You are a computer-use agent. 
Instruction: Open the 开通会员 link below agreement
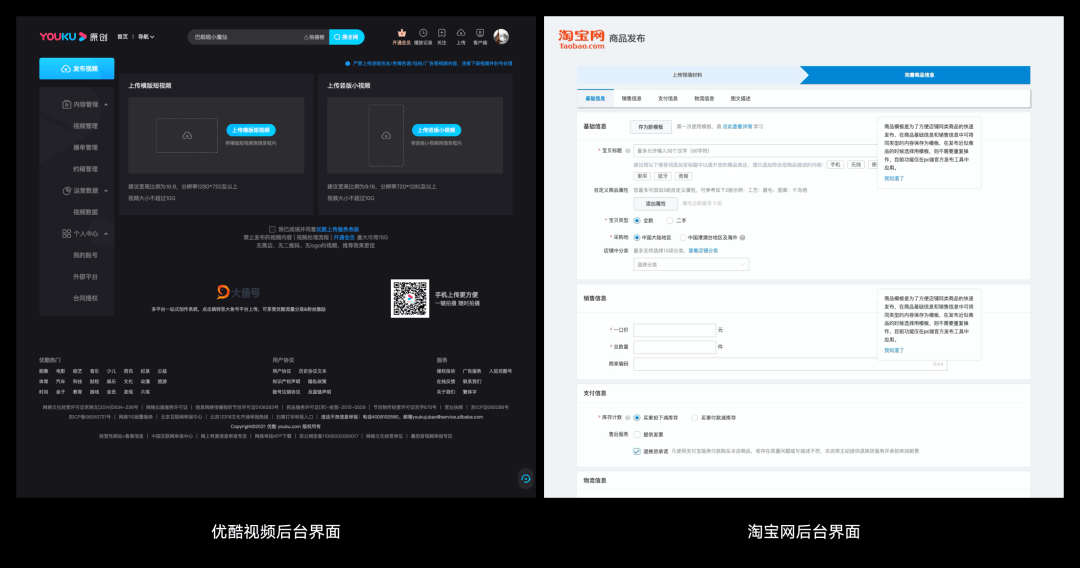click(x=344, y=238)
